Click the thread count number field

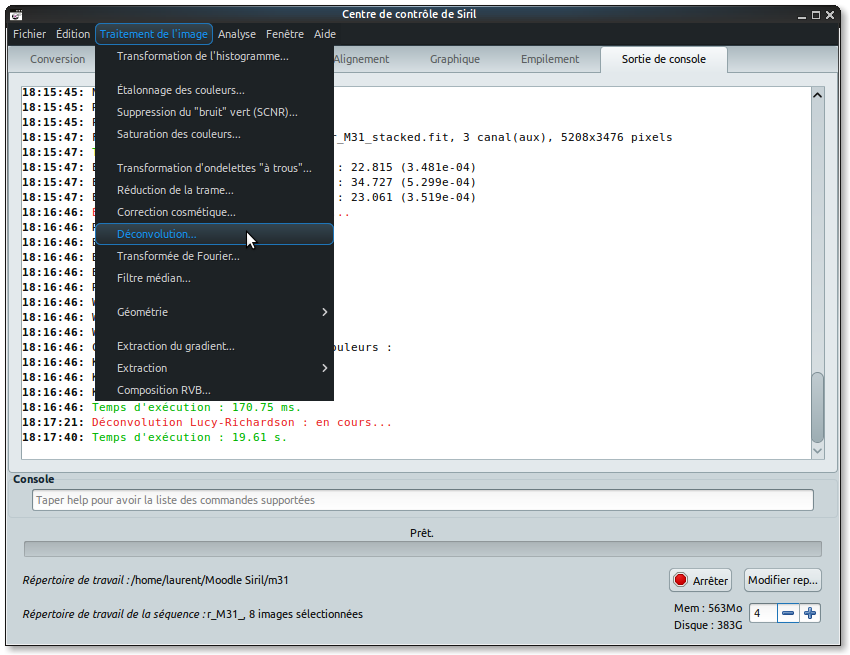click(x=762, y=613)
